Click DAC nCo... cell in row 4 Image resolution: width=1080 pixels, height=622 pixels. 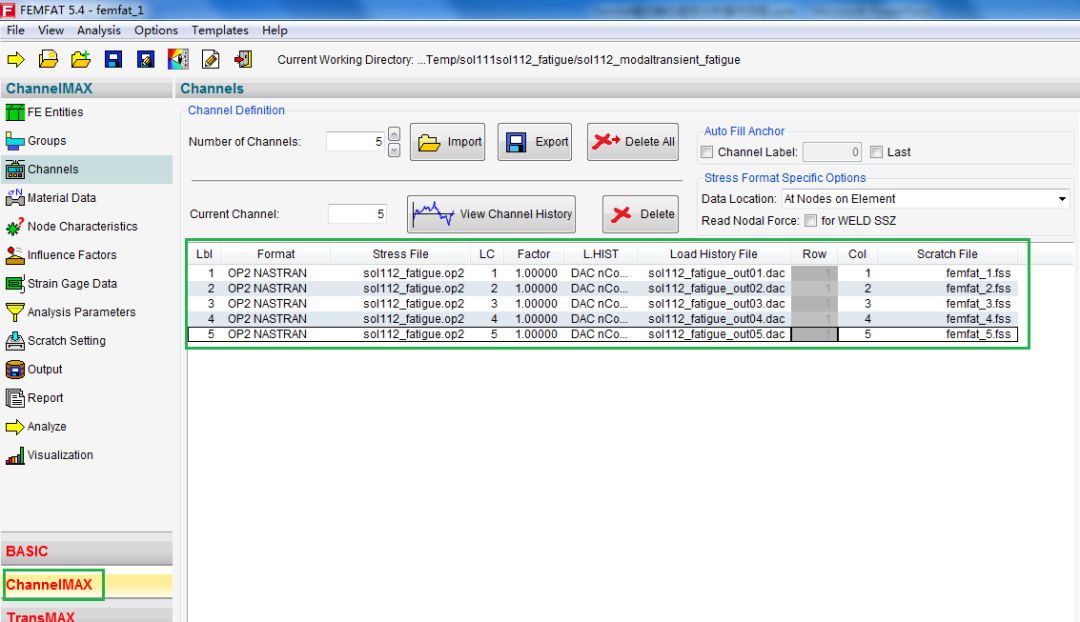[599, 319]
